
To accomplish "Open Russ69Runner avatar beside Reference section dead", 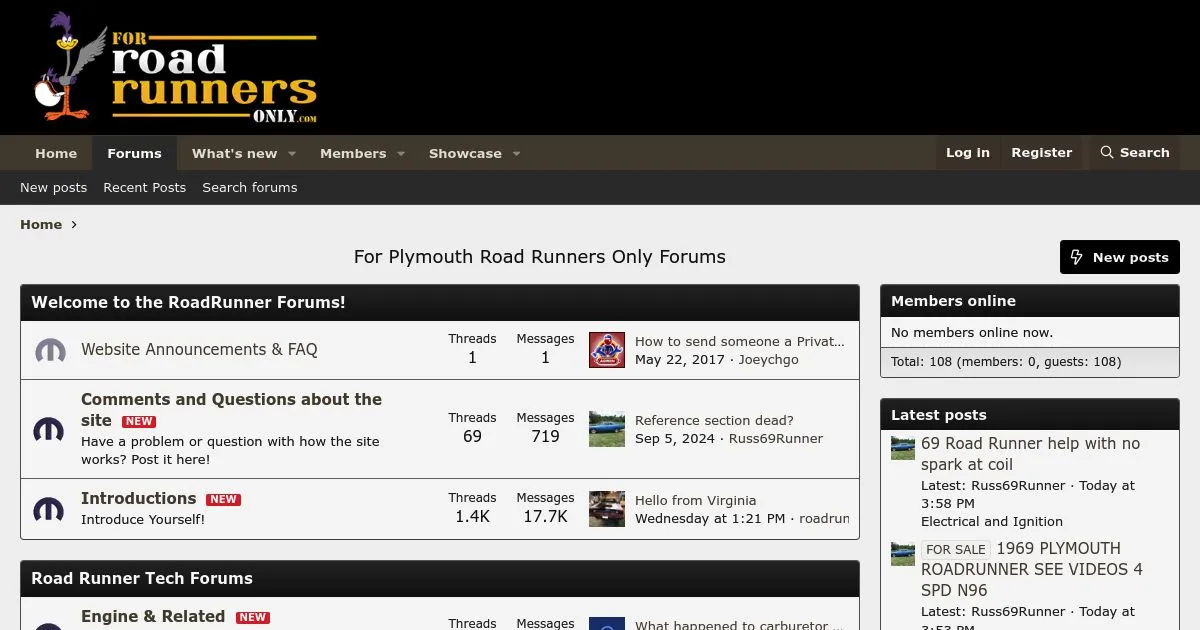I will (x=607, y=429).
